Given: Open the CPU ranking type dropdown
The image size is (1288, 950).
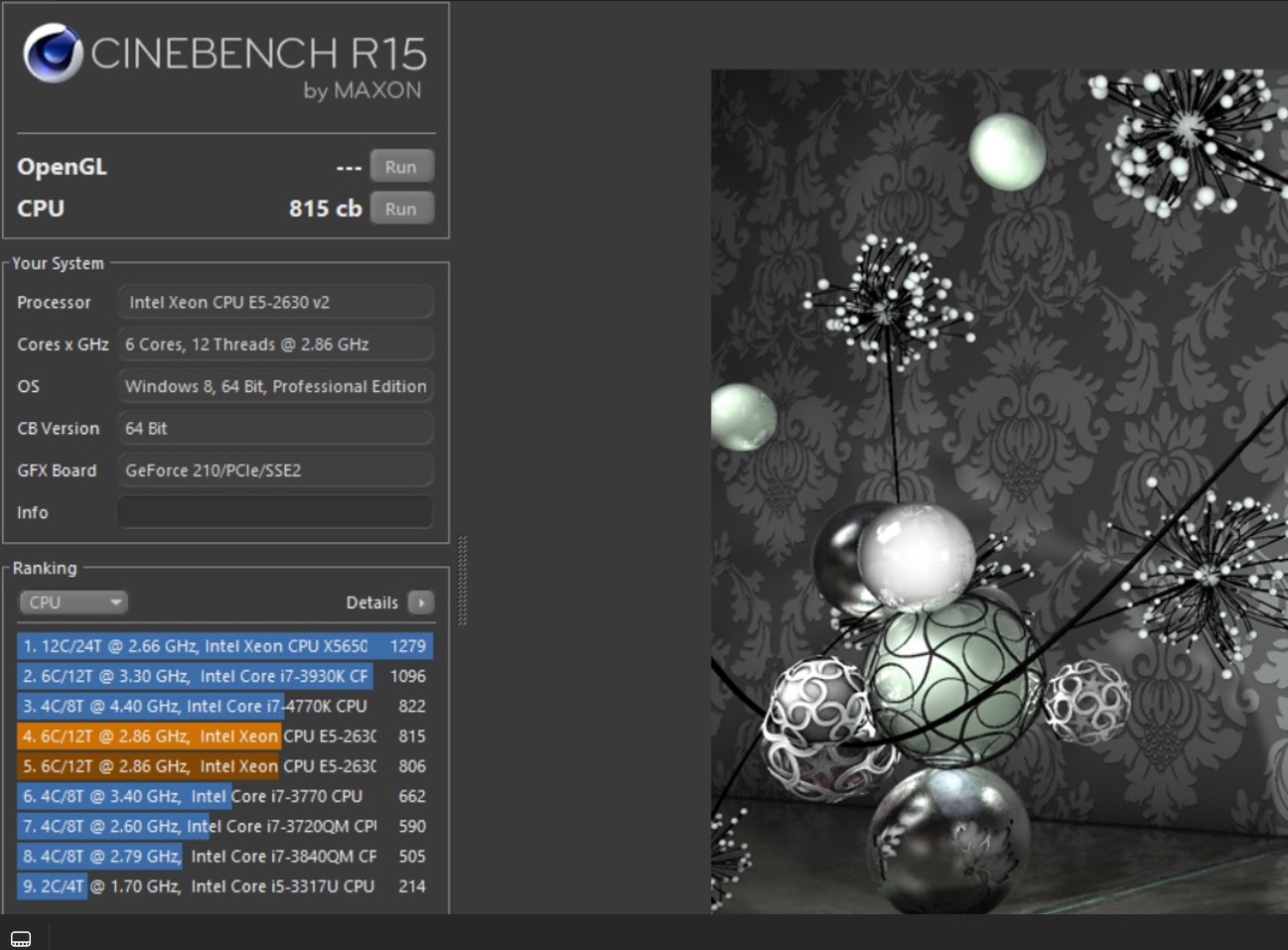Looking at the screenshot, I should (x=73, y=603).
